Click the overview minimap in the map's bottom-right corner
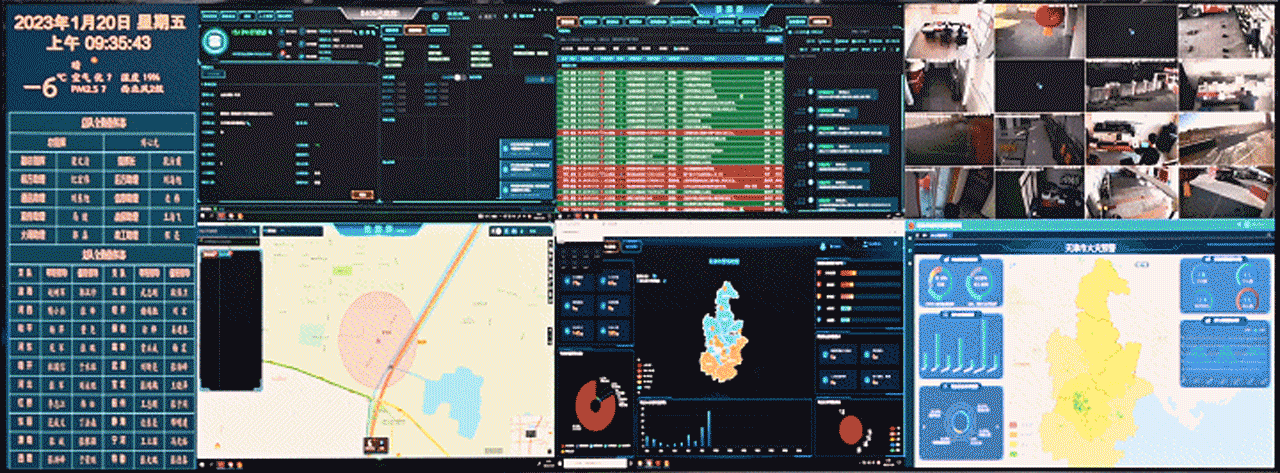Viewport: 1280px width, 473px height. pos(529,429)
